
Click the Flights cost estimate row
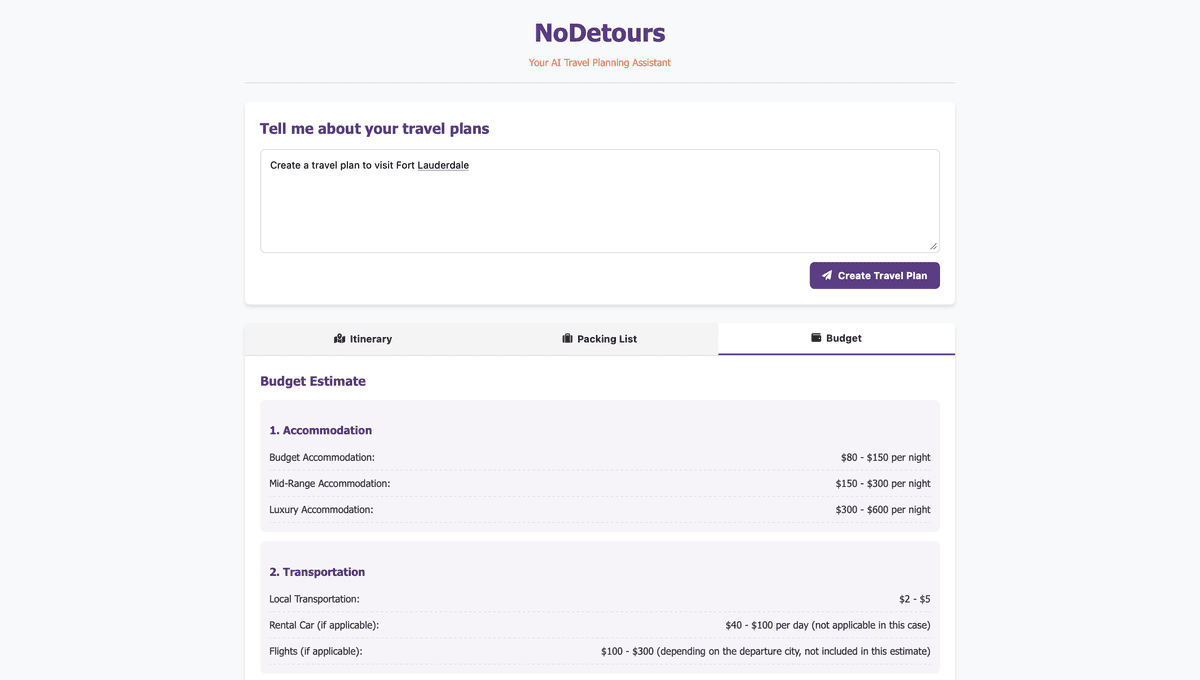tap(599, 650)
